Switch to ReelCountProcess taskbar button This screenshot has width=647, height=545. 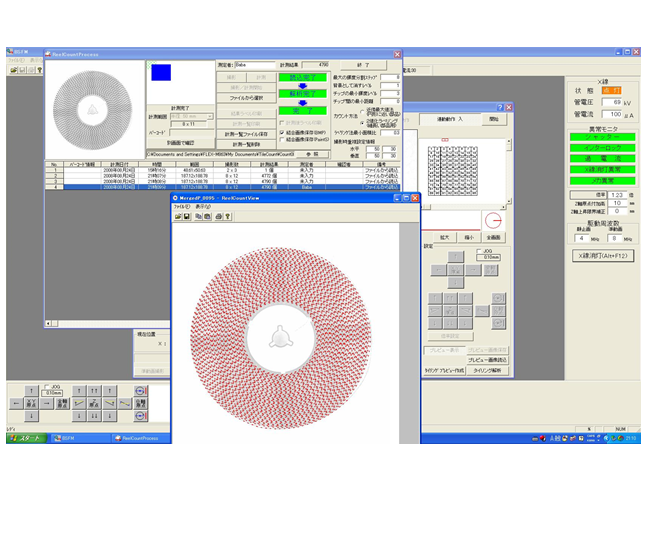(141, 438)
